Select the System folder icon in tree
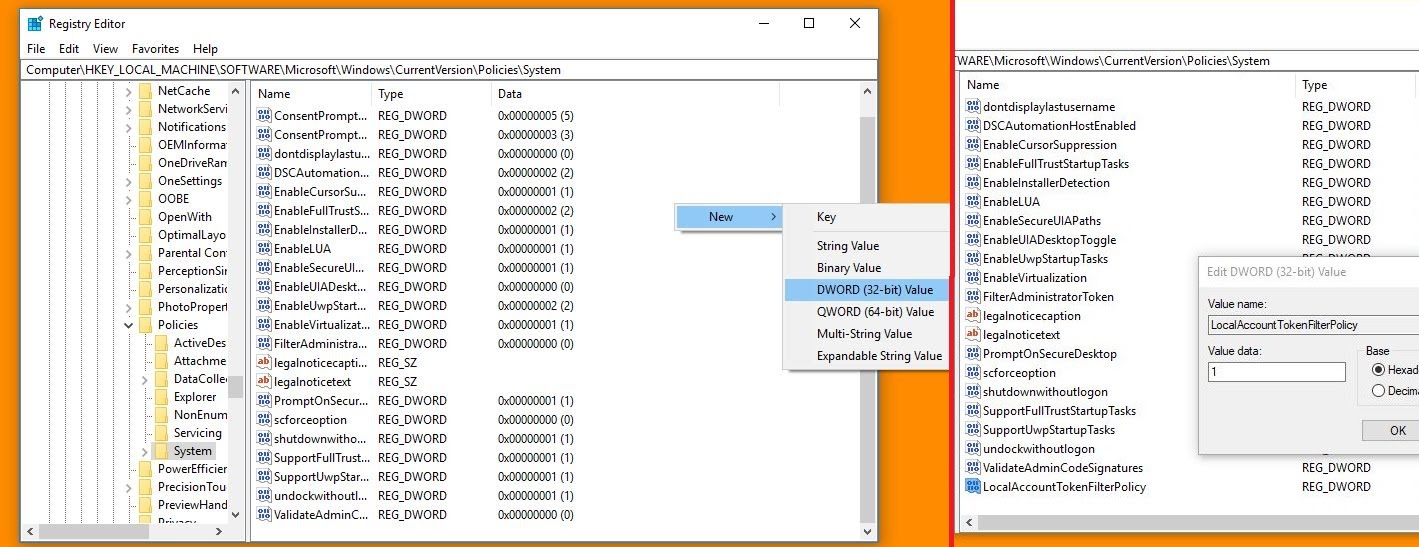The image size is (1419, 547). (x=162, y=451)
